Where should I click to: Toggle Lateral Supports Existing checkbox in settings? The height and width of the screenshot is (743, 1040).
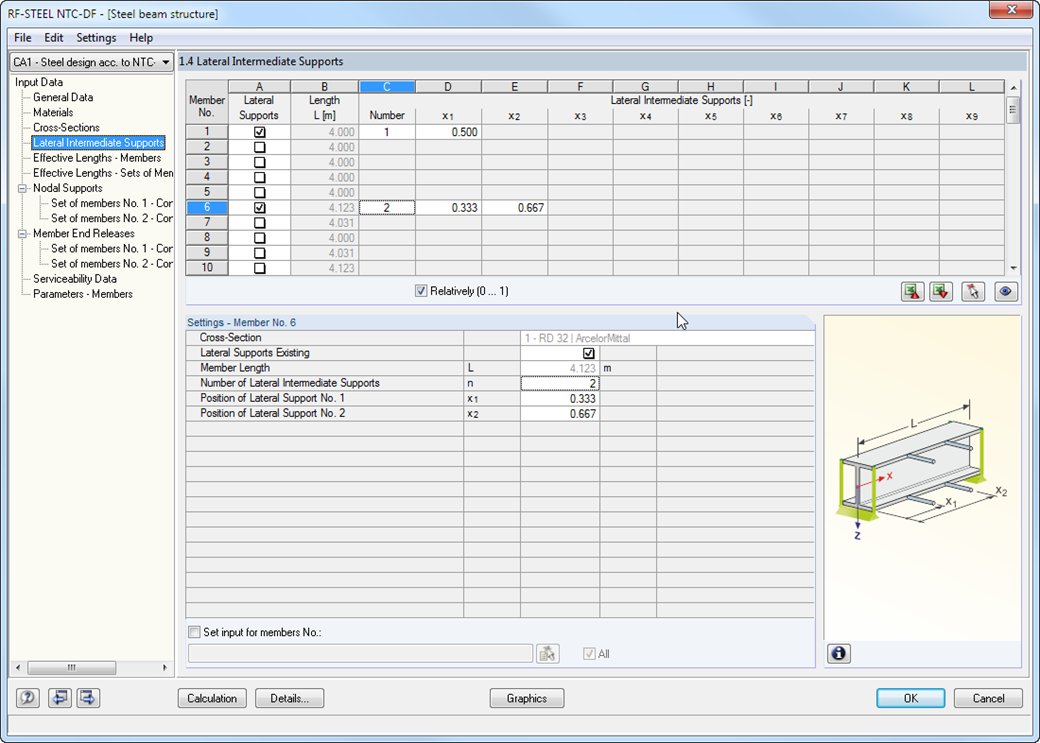tap(588, 353)
